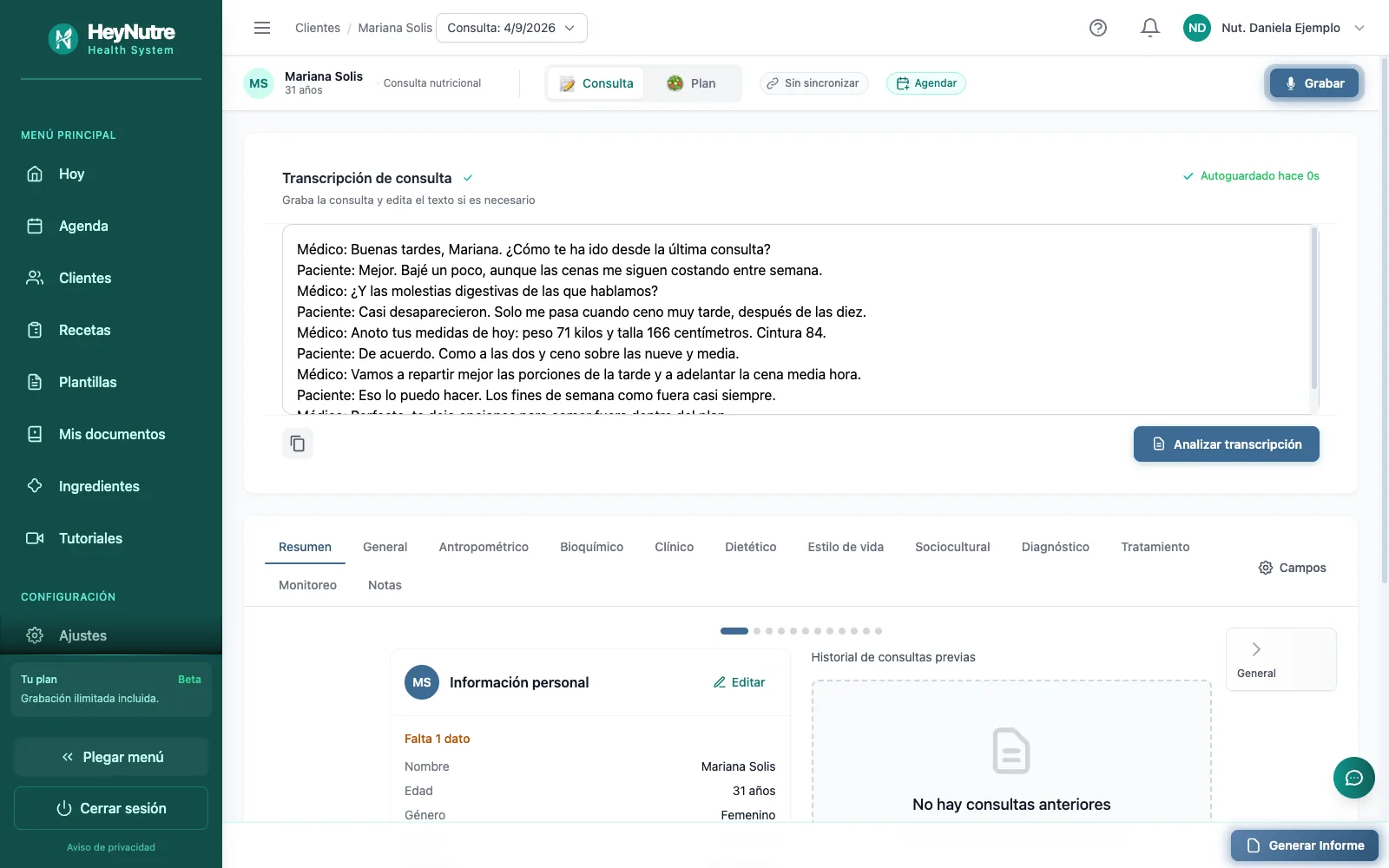Expand the Nut. Daniela Ejemplo account chevron
The width and height of the screenshot is (1389, 868).
[1359, 28]
